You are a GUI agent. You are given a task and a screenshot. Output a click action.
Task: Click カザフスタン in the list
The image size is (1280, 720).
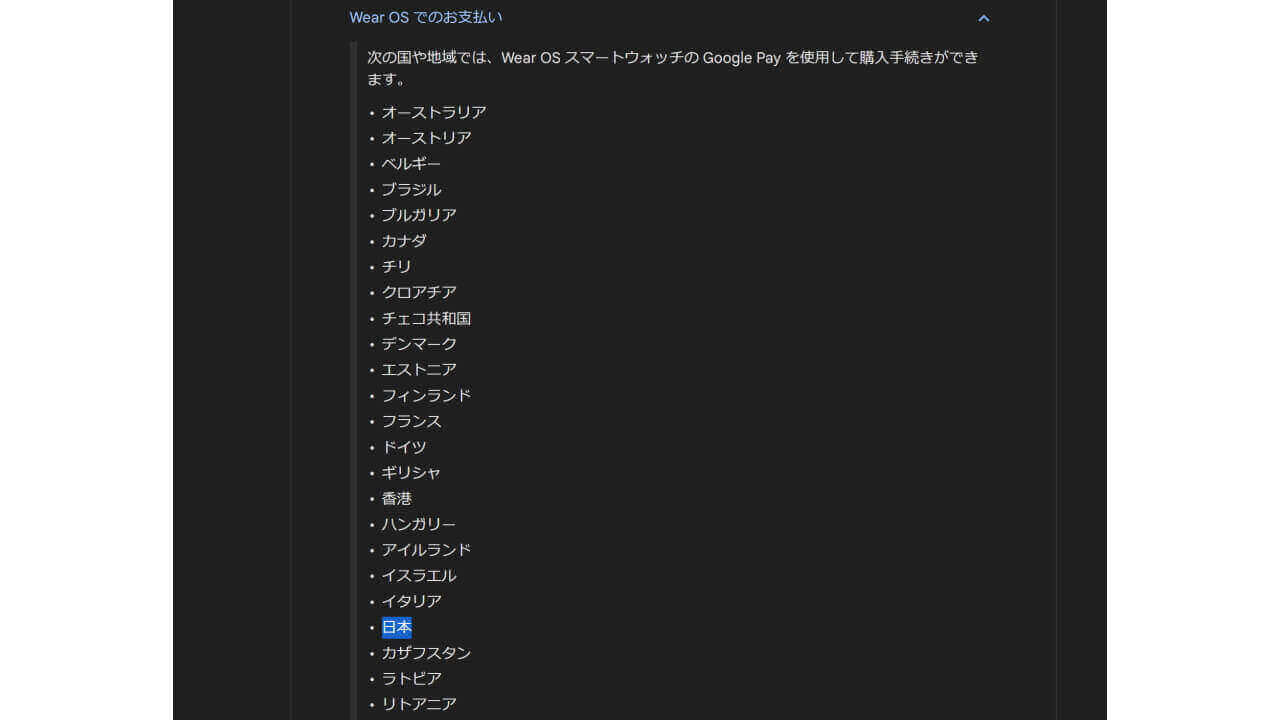(426, 654)
